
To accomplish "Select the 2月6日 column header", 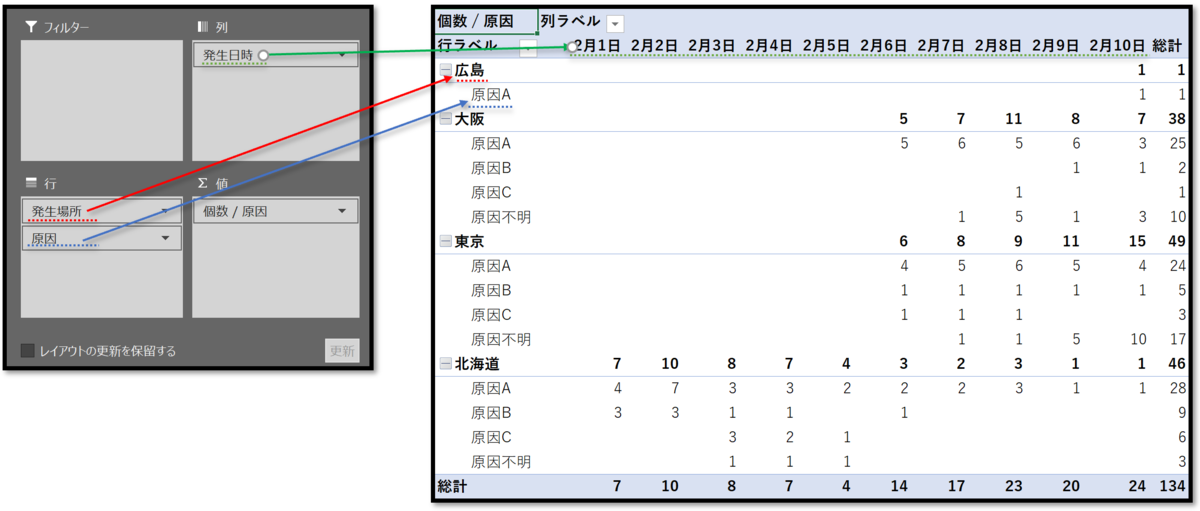I will click(x=884, y=45).
